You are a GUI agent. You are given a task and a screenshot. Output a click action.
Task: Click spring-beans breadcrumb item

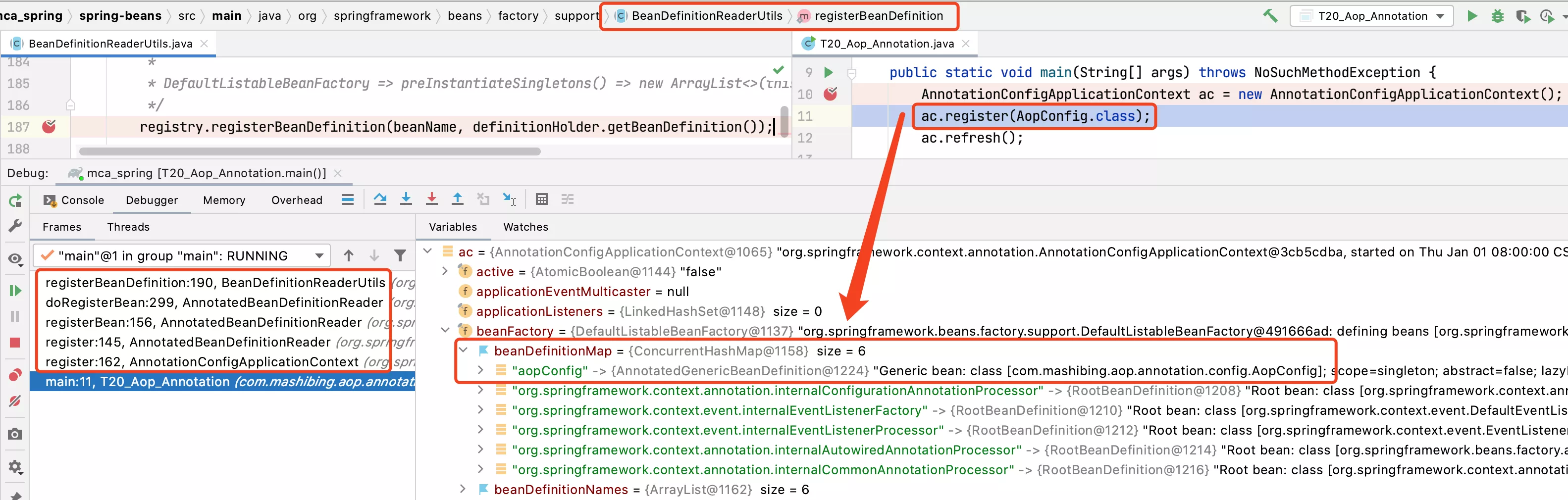pos(120,16)
